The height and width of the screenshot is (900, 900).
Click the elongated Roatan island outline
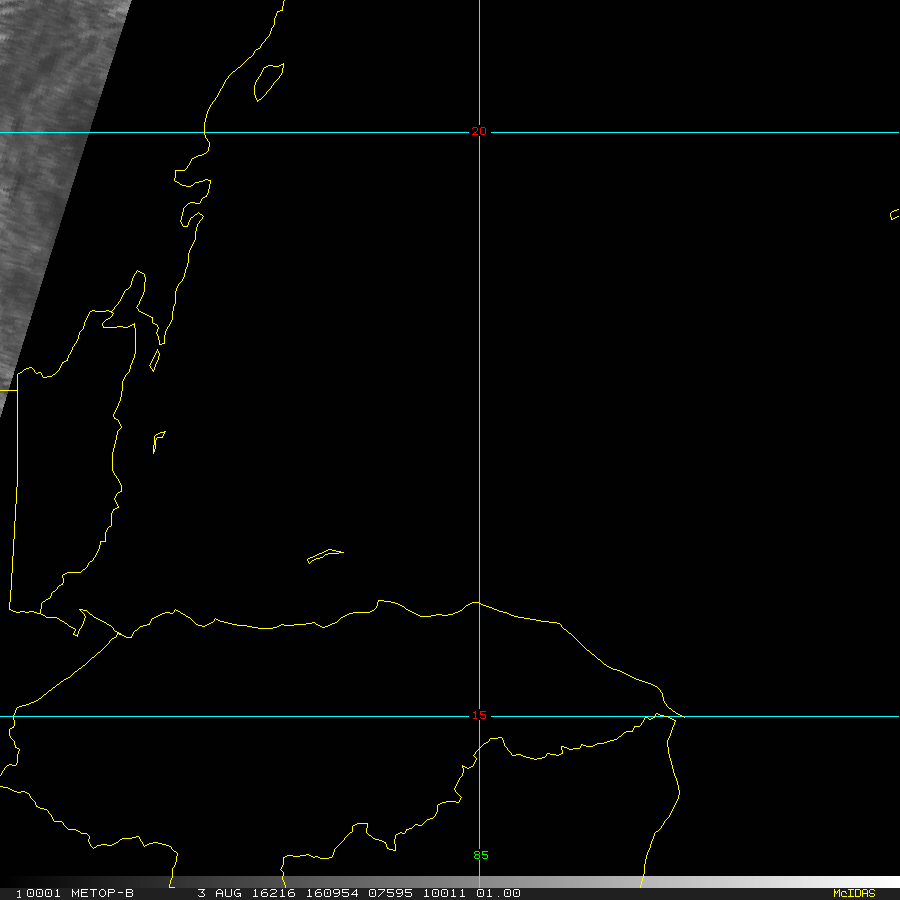pyautogui.click(x=324, y=555)
